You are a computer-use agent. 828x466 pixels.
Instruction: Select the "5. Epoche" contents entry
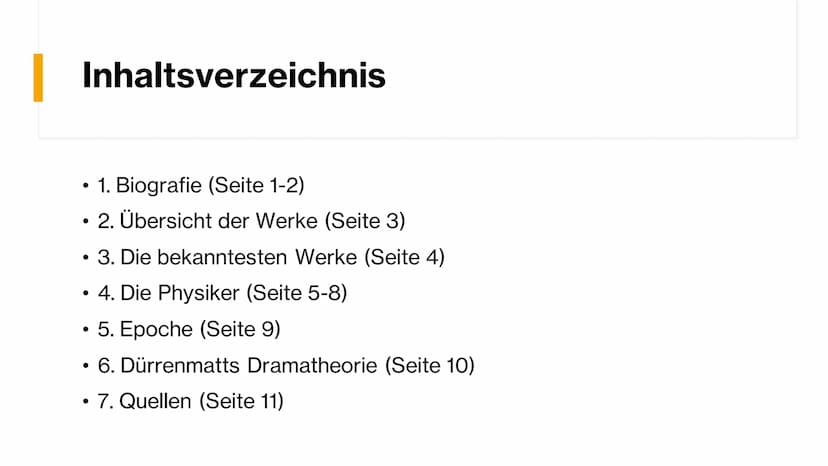tap(146, 329)
